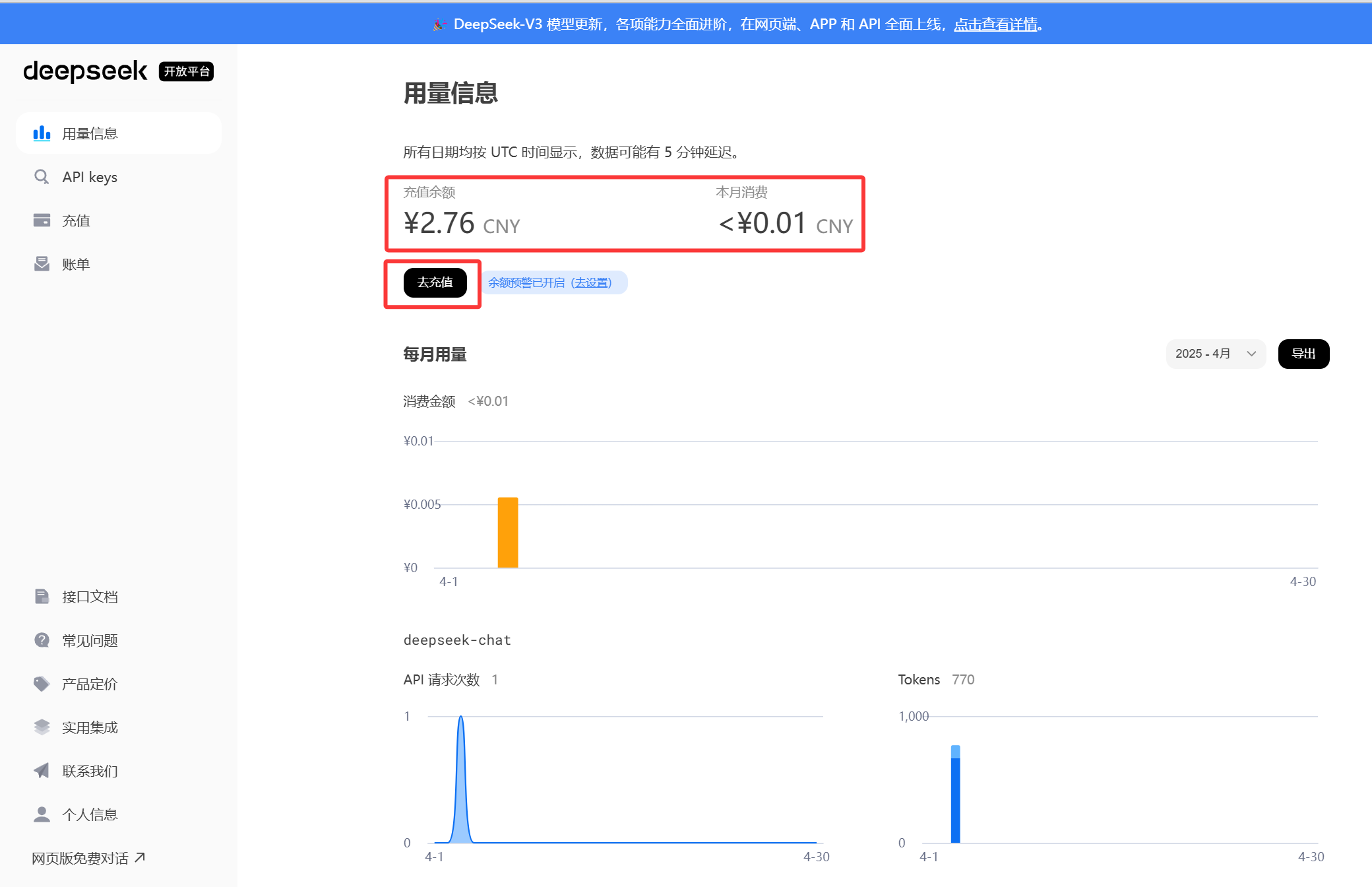1372x887 pixels.
Task: Open the API keys menu item
Action: (x=90, y=177)
